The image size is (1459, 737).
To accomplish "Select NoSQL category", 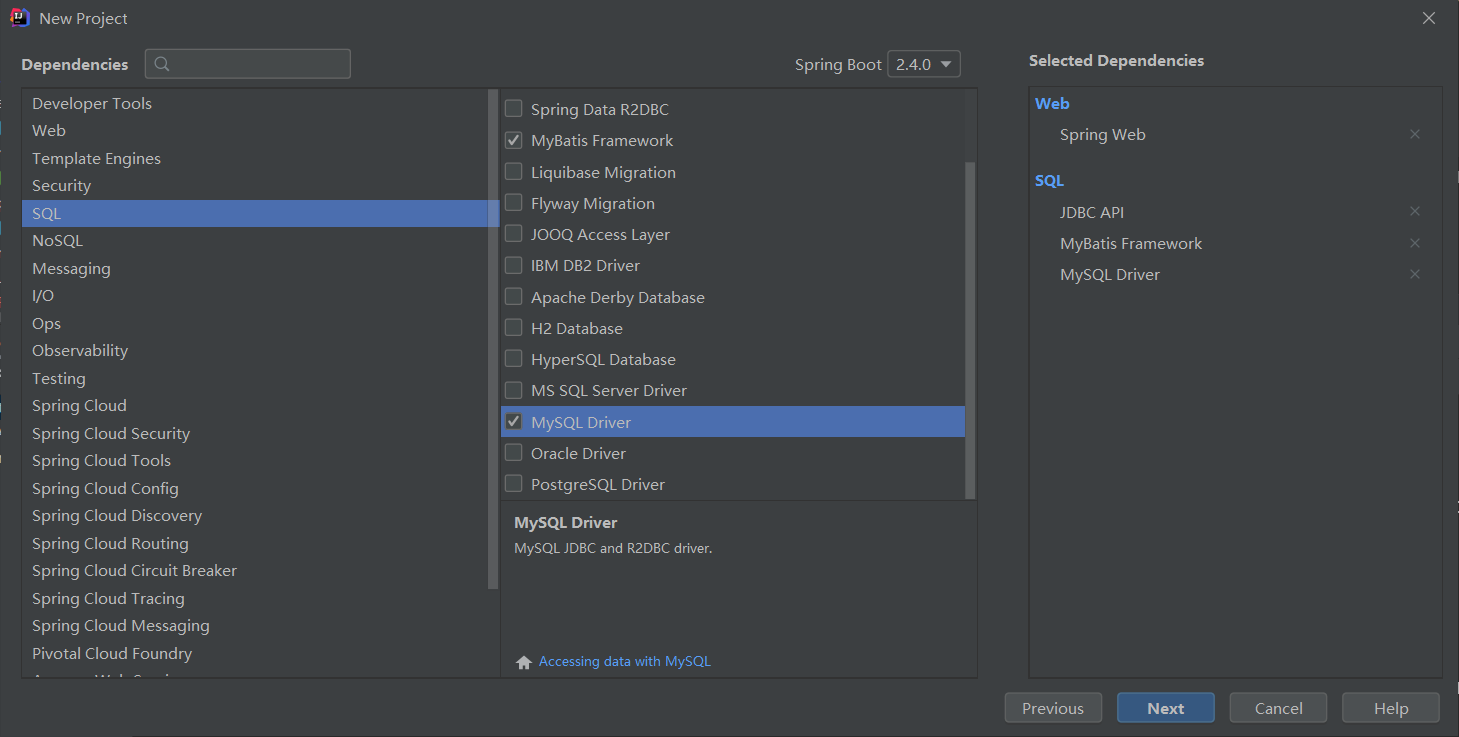I will point(255,241).
